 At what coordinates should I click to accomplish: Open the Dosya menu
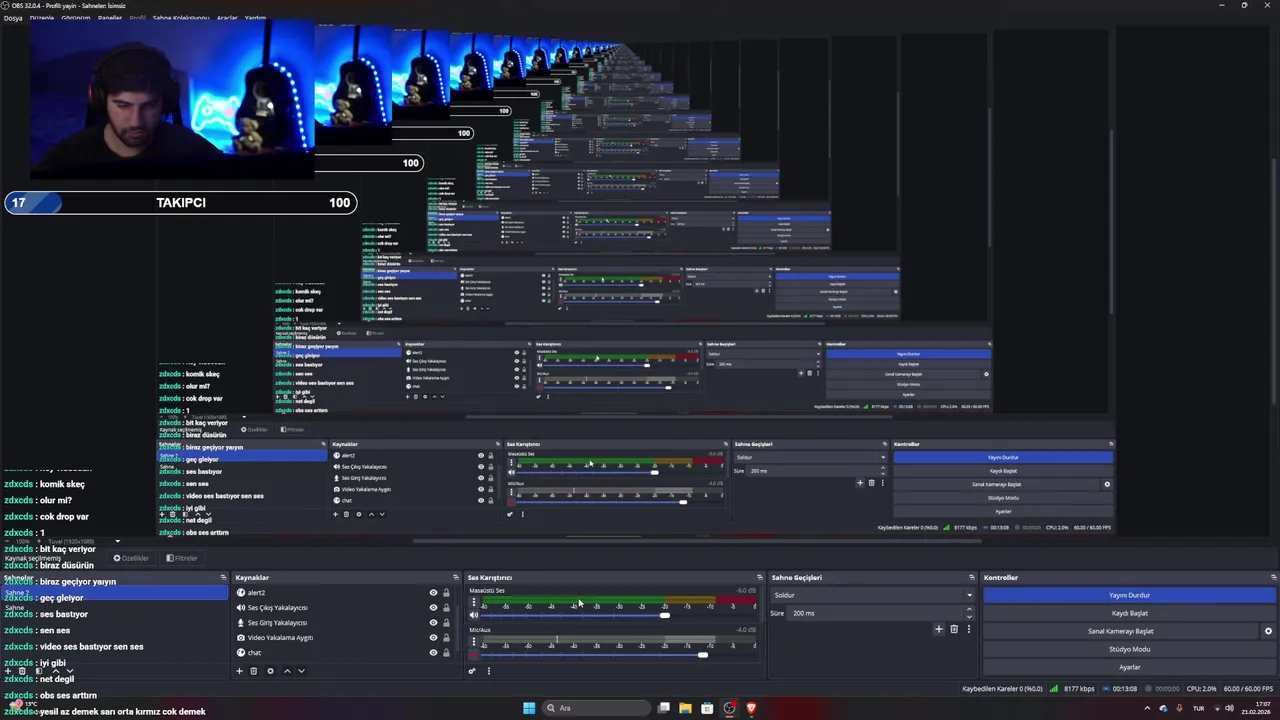[x=13, y=18]
